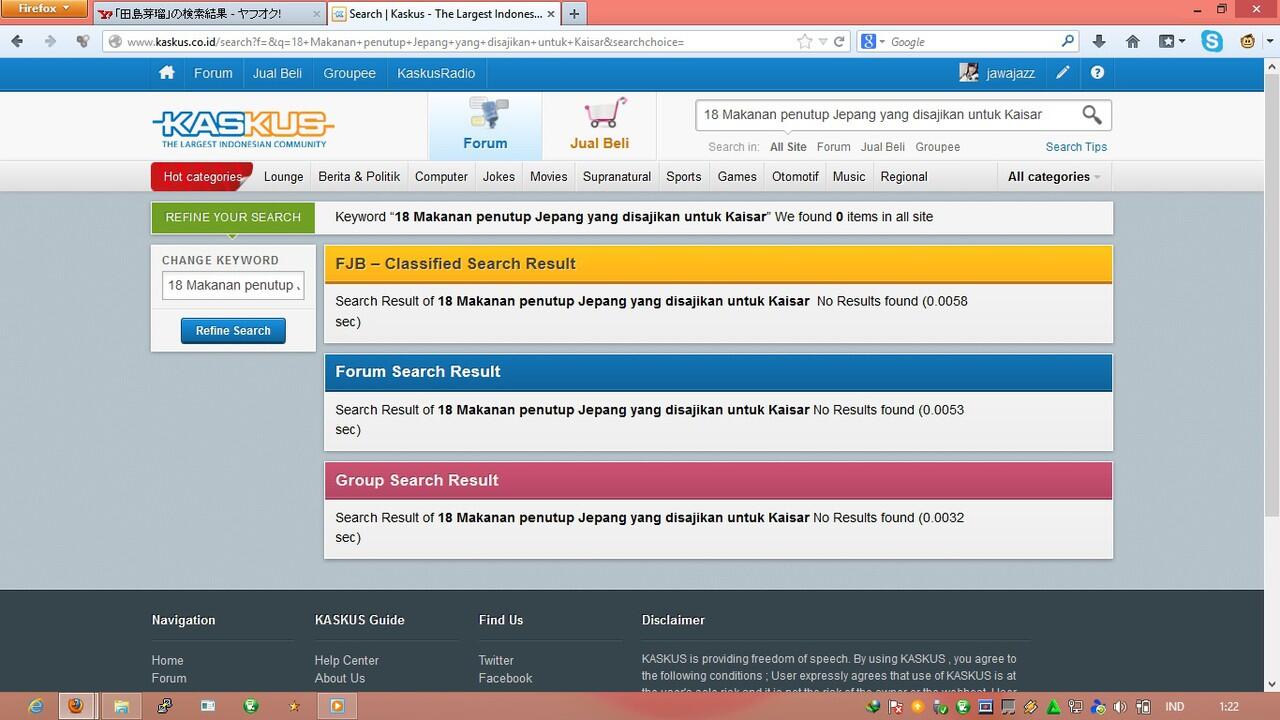Click the monkey face addon icon
Viewport: 1280px width, 720px height.
click(x=1247, y=41)
